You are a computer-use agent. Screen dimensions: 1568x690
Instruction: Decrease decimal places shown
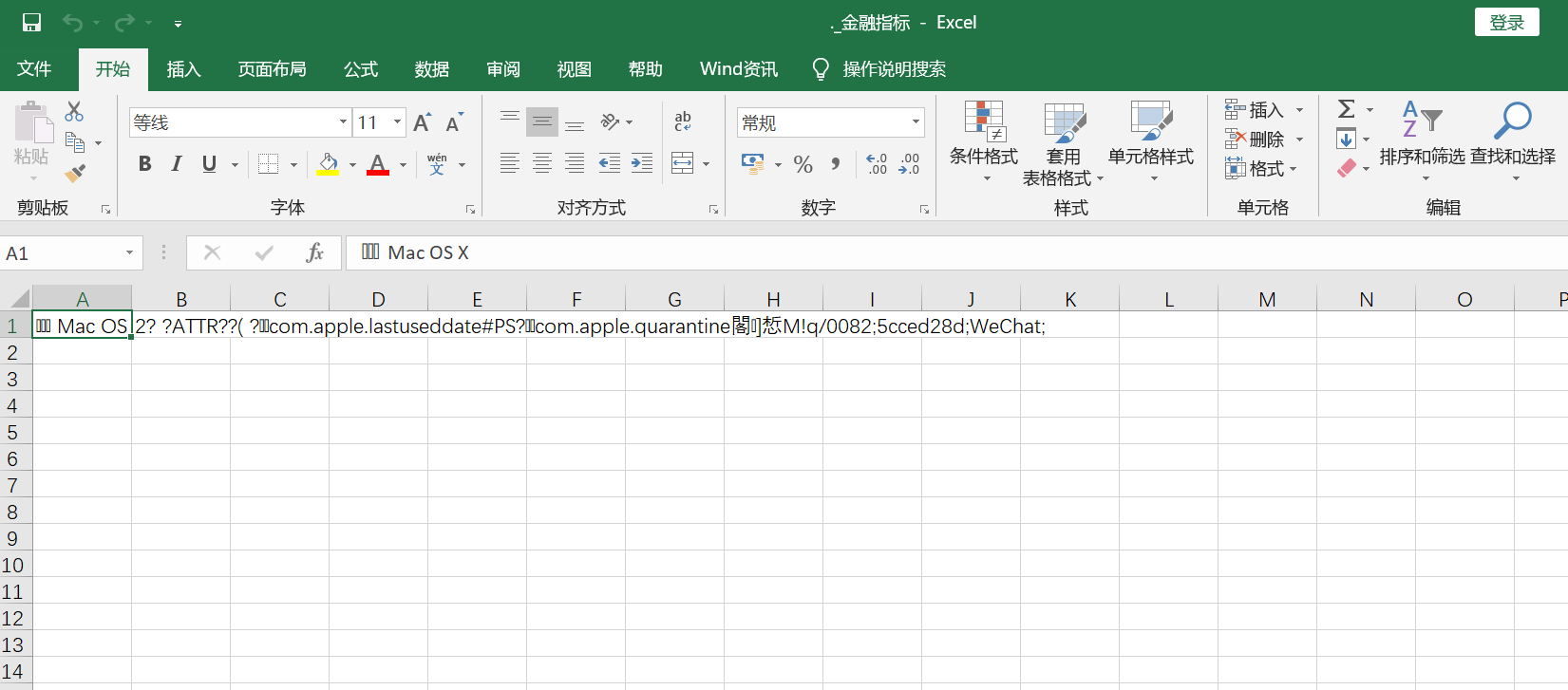tap(909, 164)
